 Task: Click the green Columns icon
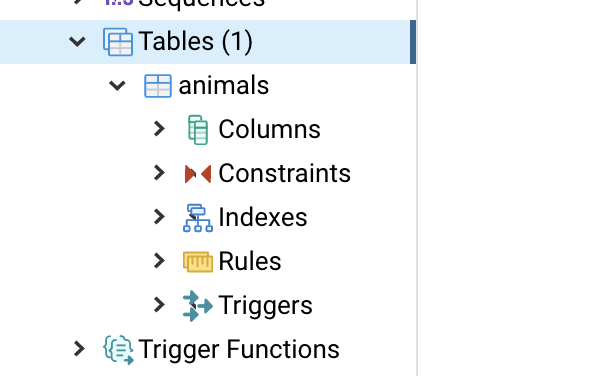(198, 130)
